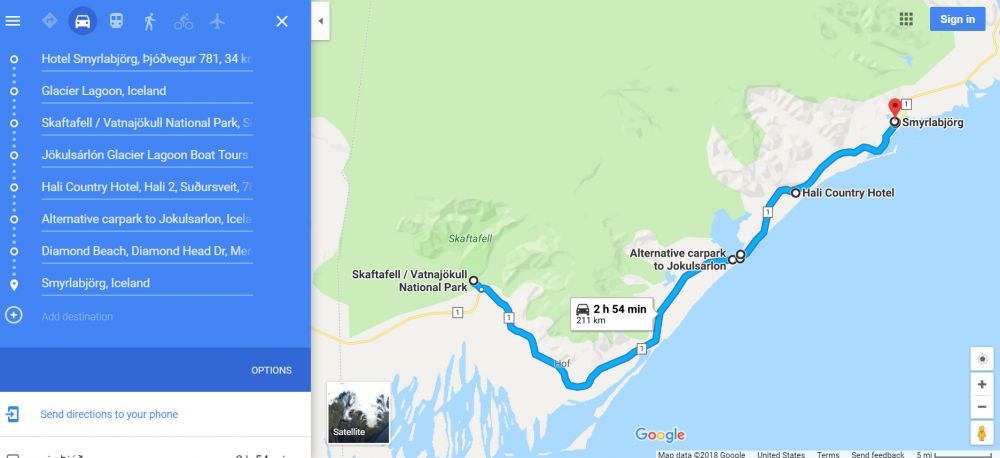
Task: Open the hamburger main menu
Action: coord(13,21)
